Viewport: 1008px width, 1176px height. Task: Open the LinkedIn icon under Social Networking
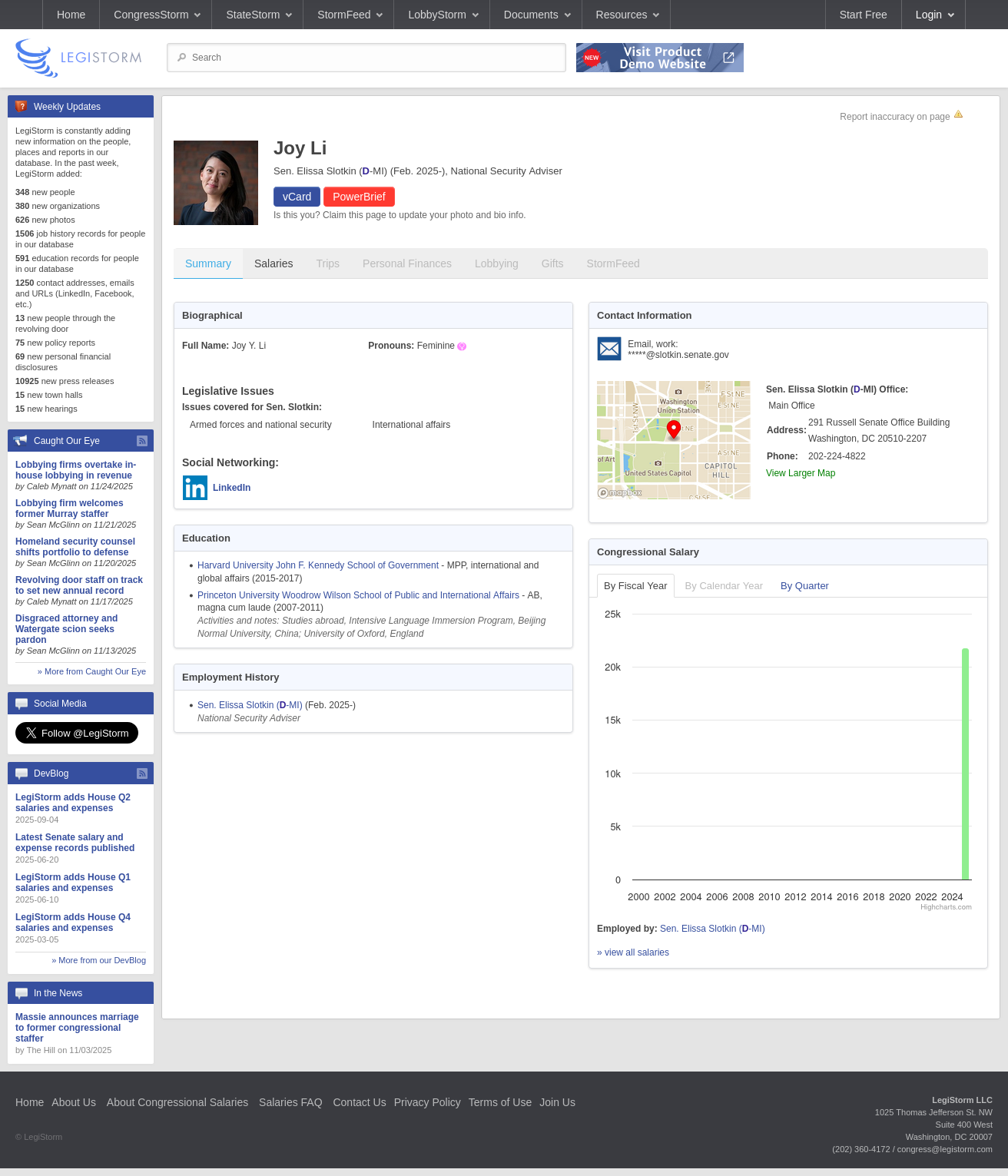(195, 488)
